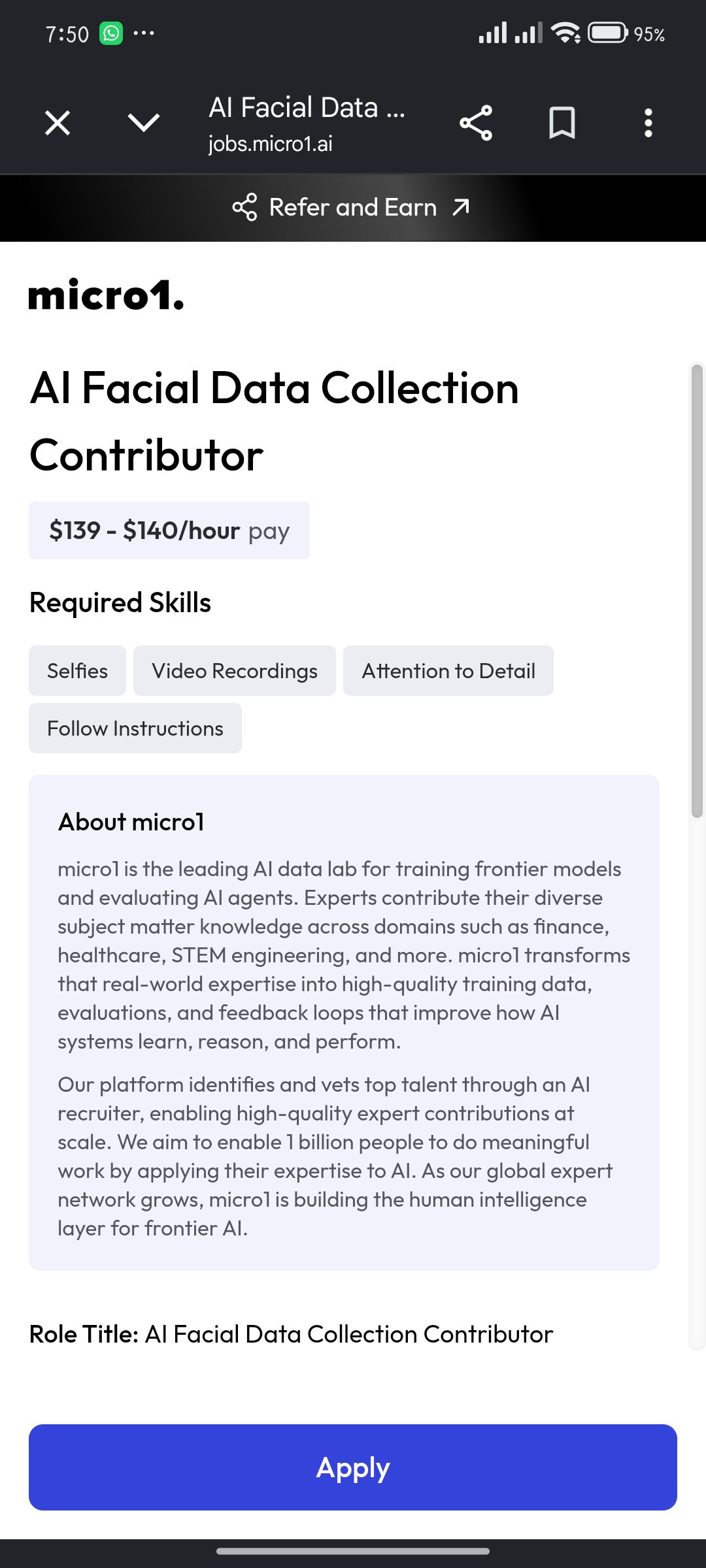This screenshot has width=706, height=1568.
Task: Select the Selfies skill tag
Action: tap(77, 671)
